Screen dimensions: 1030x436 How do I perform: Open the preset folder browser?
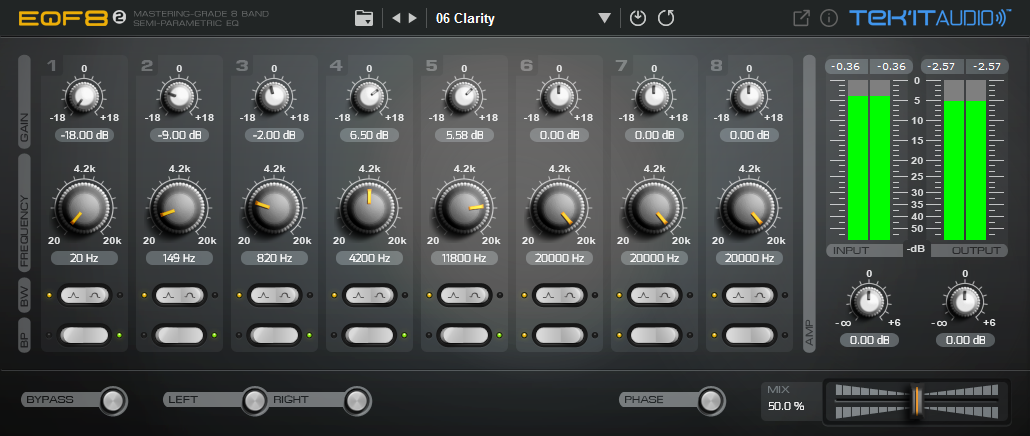pos(364,18)
